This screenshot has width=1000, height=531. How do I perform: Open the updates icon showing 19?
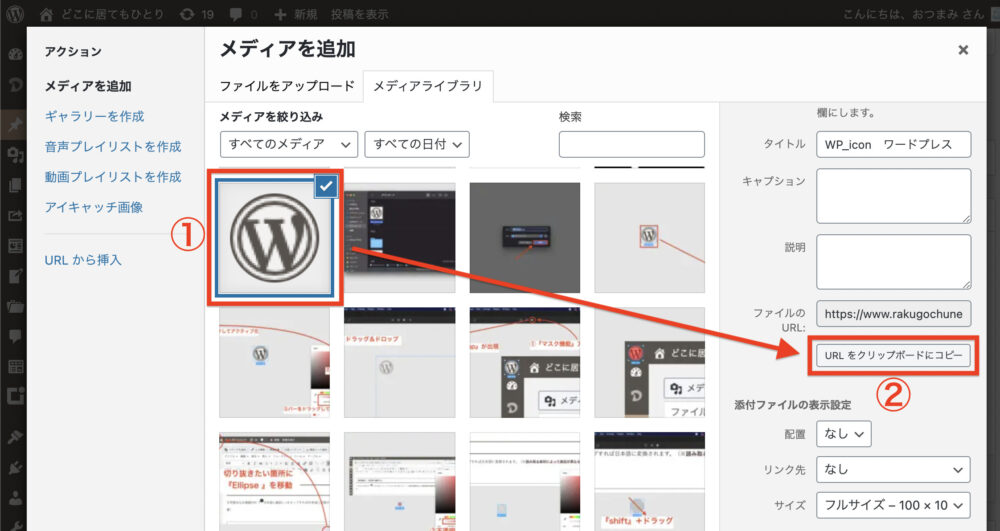coord(187,13)
